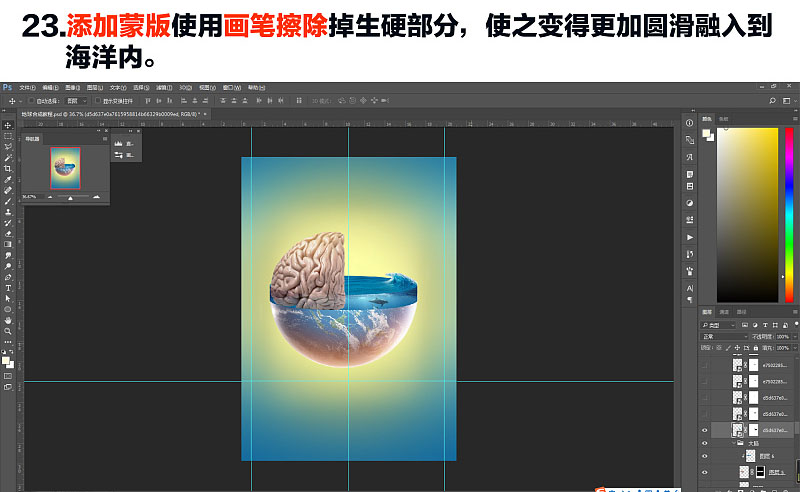800x492 pixels.
Task: Toggle the layer filter on/off switch
Action: pos(796,324)
